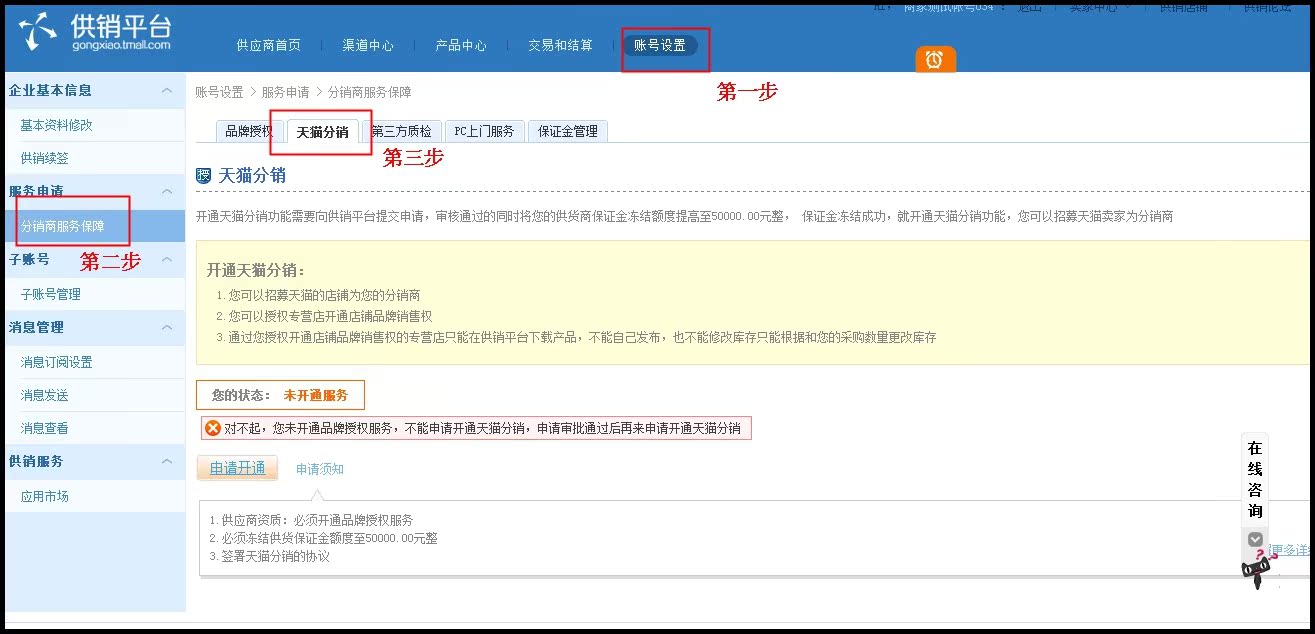Click the 账号设置 breadcrumb link
This screenshot has width=1315, height=634.
click(219, 92)
